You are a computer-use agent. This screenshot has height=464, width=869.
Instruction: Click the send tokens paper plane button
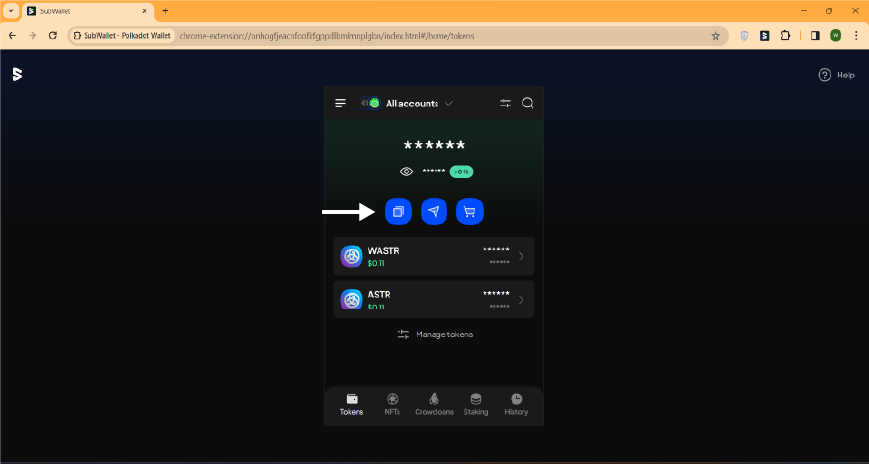pos(434,212)
